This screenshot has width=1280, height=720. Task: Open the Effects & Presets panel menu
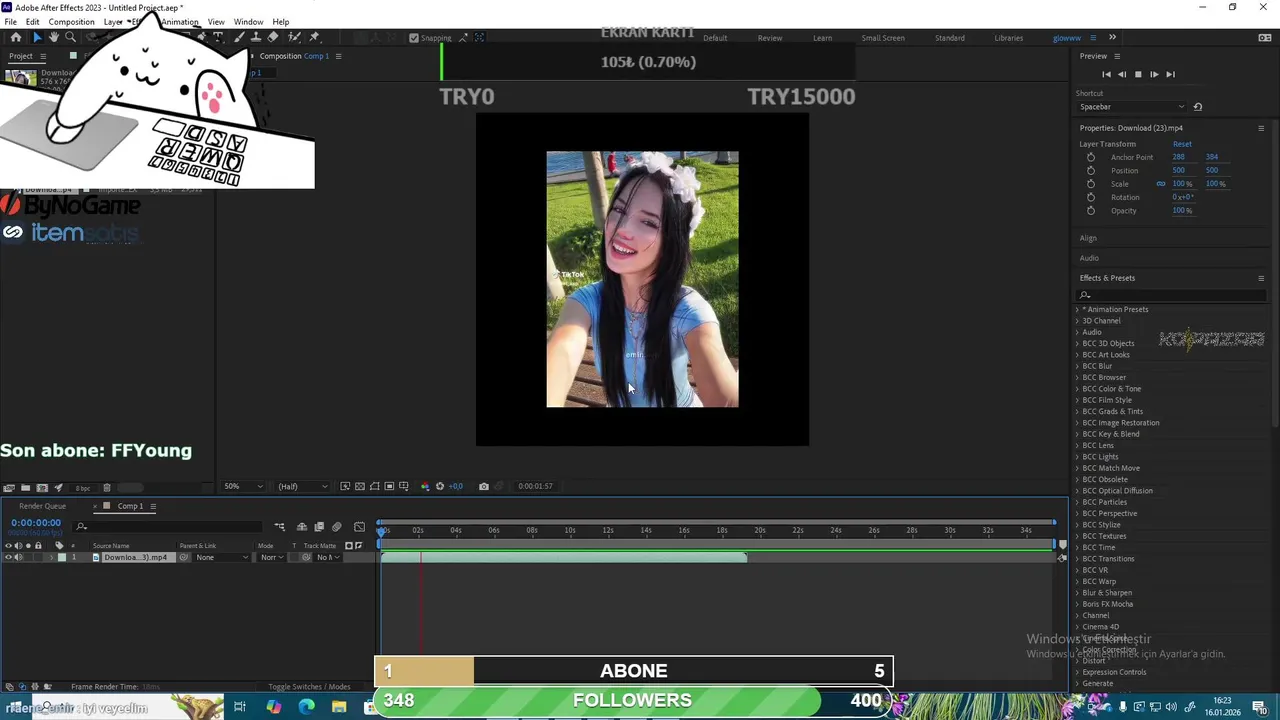(x=1261, y=278)
